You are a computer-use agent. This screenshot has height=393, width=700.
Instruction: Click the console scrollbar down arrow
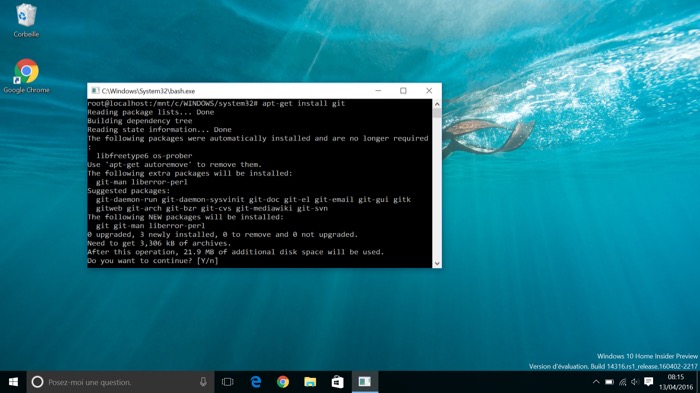[x=437, y=263]
